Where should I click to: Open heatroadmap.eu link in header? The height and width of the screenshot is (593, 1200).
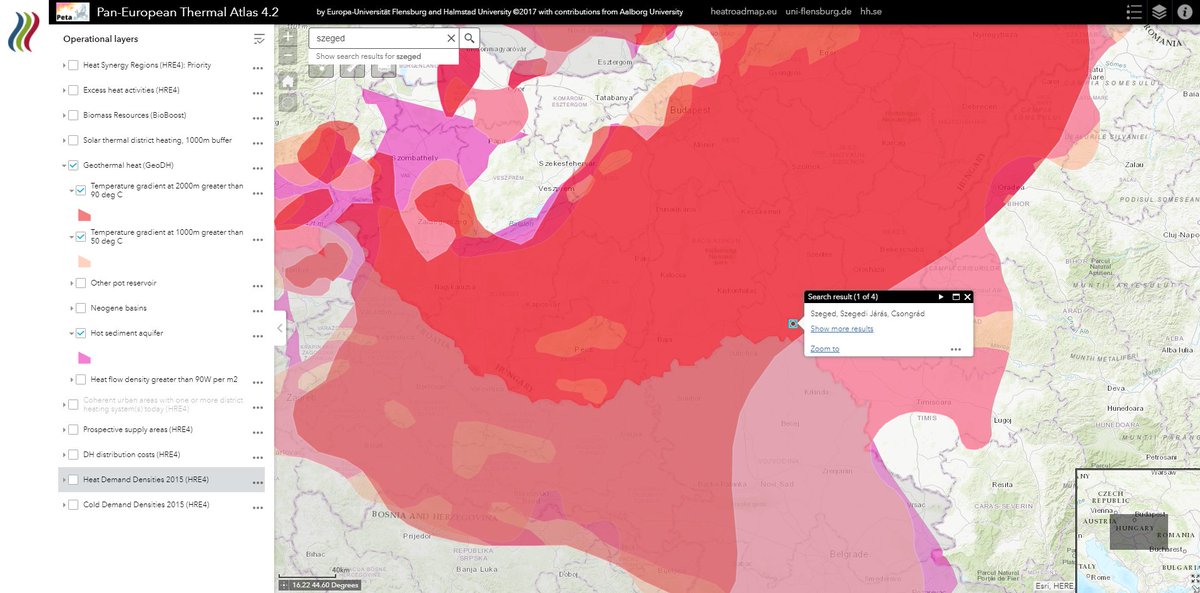coord(744,12)
